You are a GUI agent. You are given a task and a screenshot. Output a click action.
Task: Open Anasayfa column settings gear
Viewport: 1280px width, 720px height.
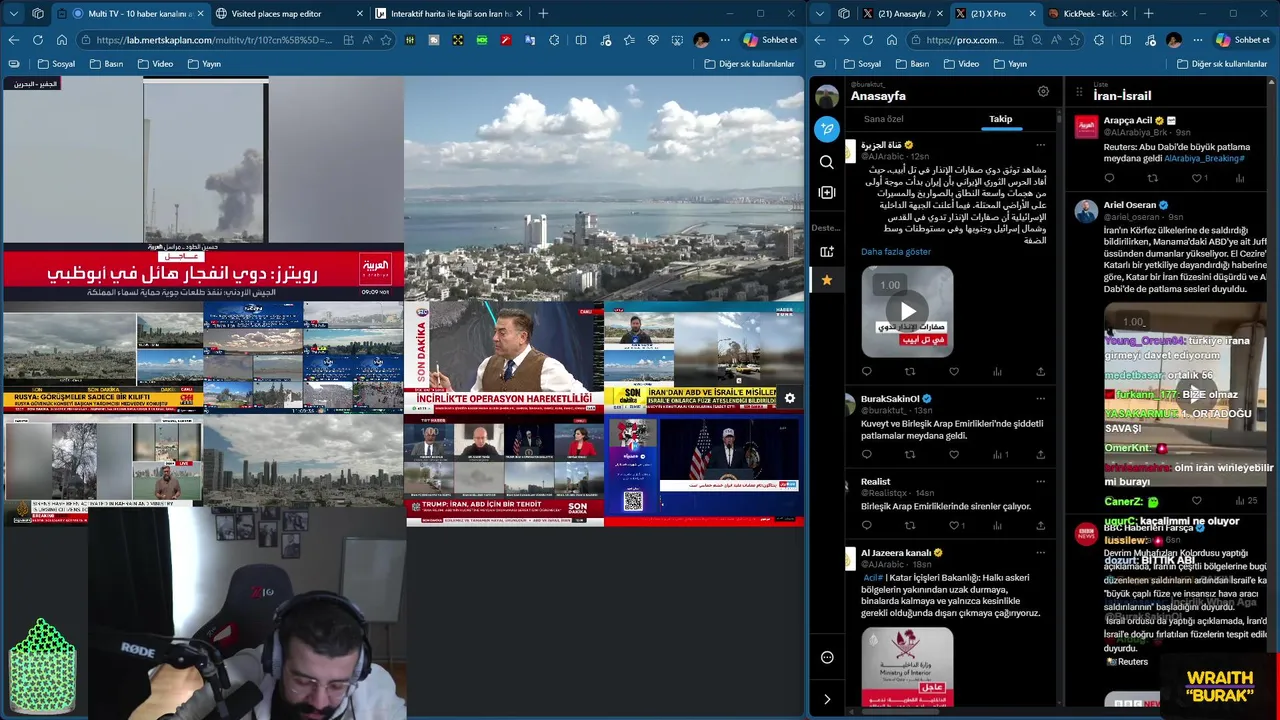1043,91
